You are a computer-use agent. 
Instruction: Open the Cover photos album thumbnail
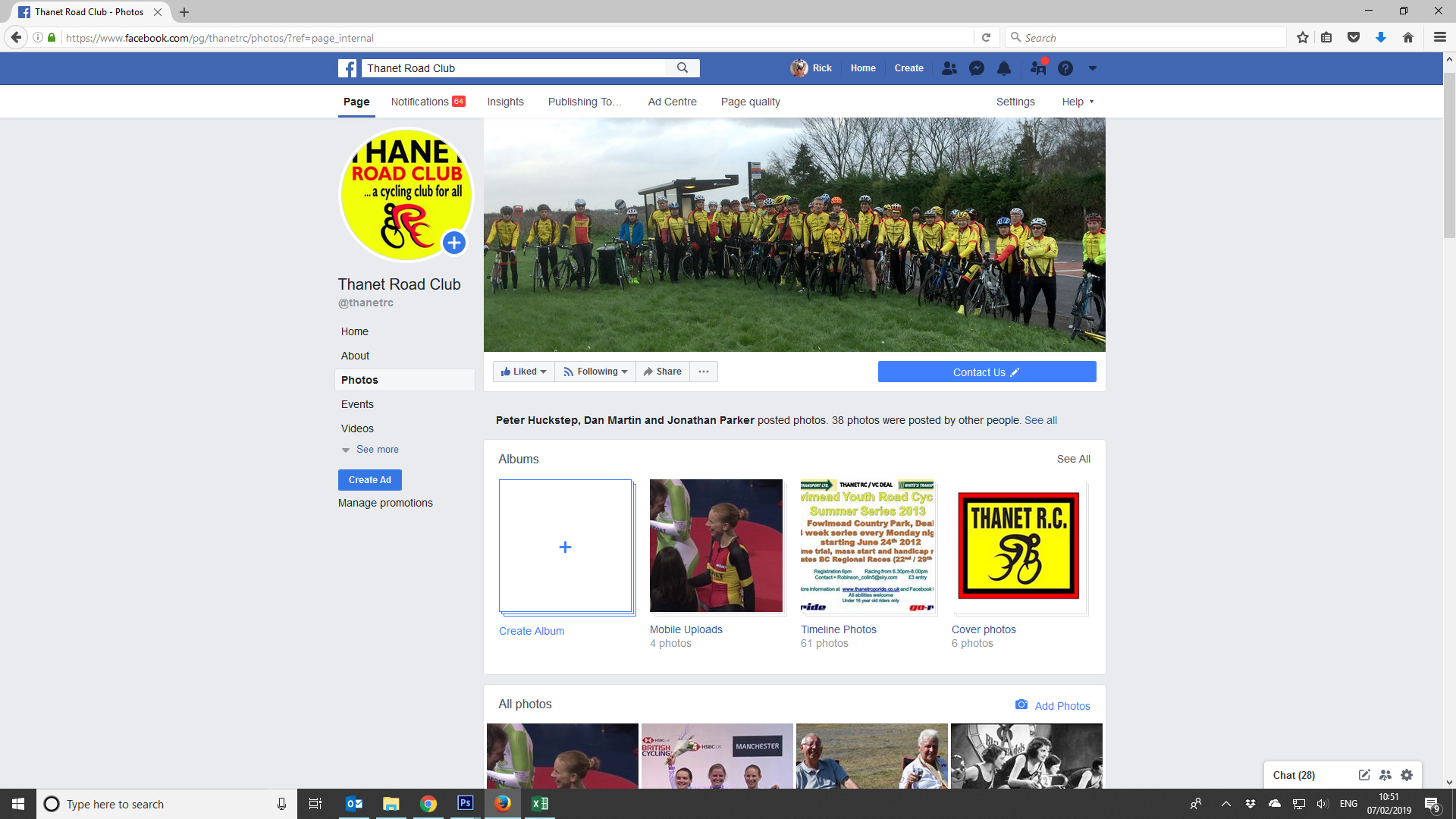coord(1018,545)
